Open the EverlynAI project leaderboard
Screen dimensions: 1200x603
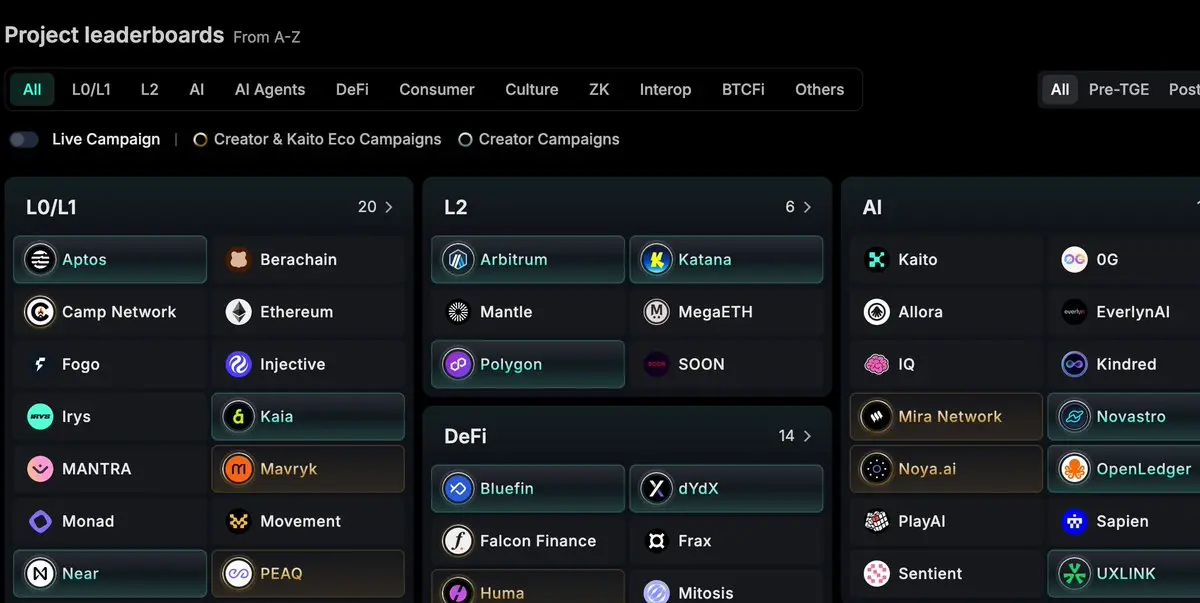pyautogui.click(x=1123, y=312)
